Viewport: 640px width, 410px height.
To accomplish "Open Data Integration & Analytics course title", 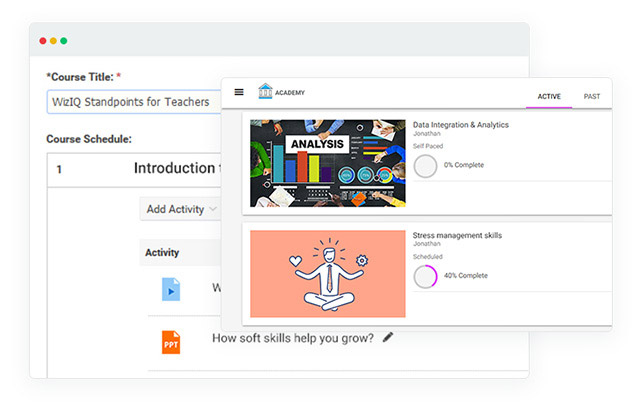I will (460, 125).
